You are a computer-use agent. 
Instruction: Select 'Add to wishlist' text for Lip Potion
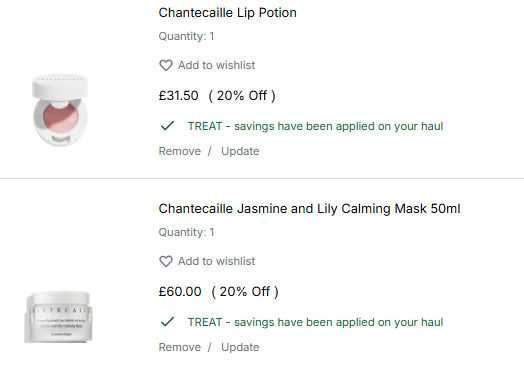click(x=217, y=65)
